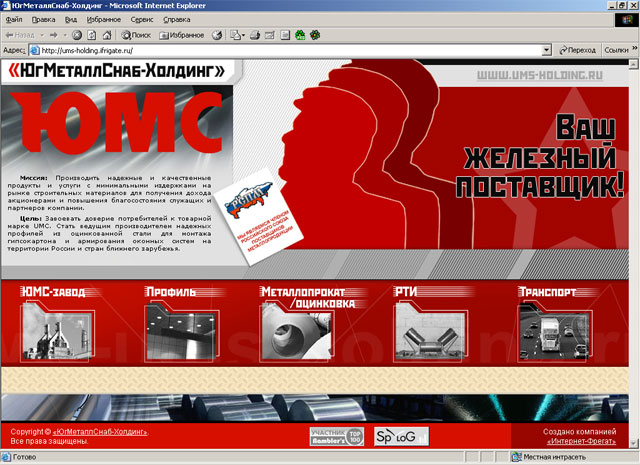Click the first green ICQ flower icon
The height and width of the screenshot is (465, 640).
point(300,35)
